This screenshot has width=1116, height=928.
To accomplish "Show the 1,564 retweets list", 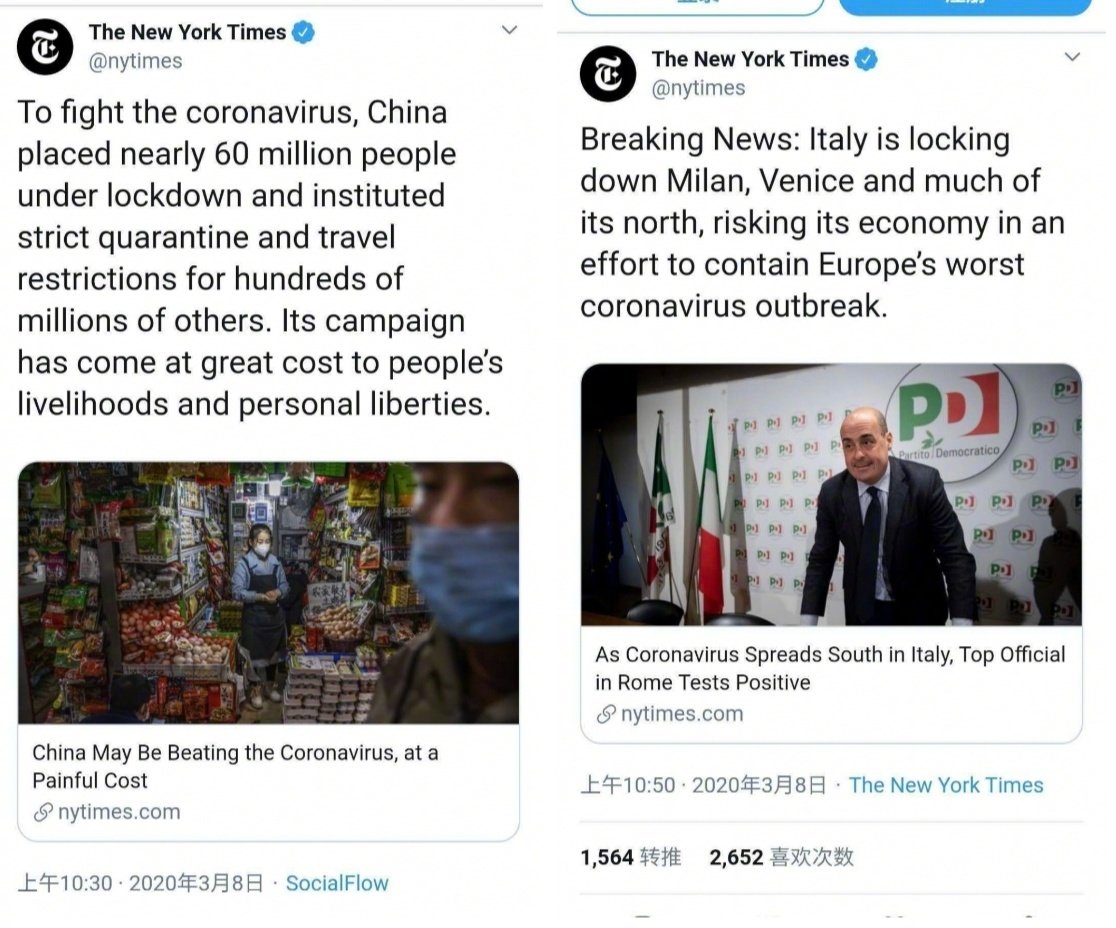I will [x=631, y=857].
